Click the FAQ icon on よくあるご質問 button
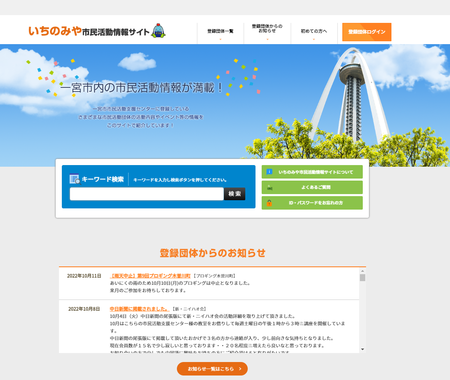 click(x=269, y=188)
